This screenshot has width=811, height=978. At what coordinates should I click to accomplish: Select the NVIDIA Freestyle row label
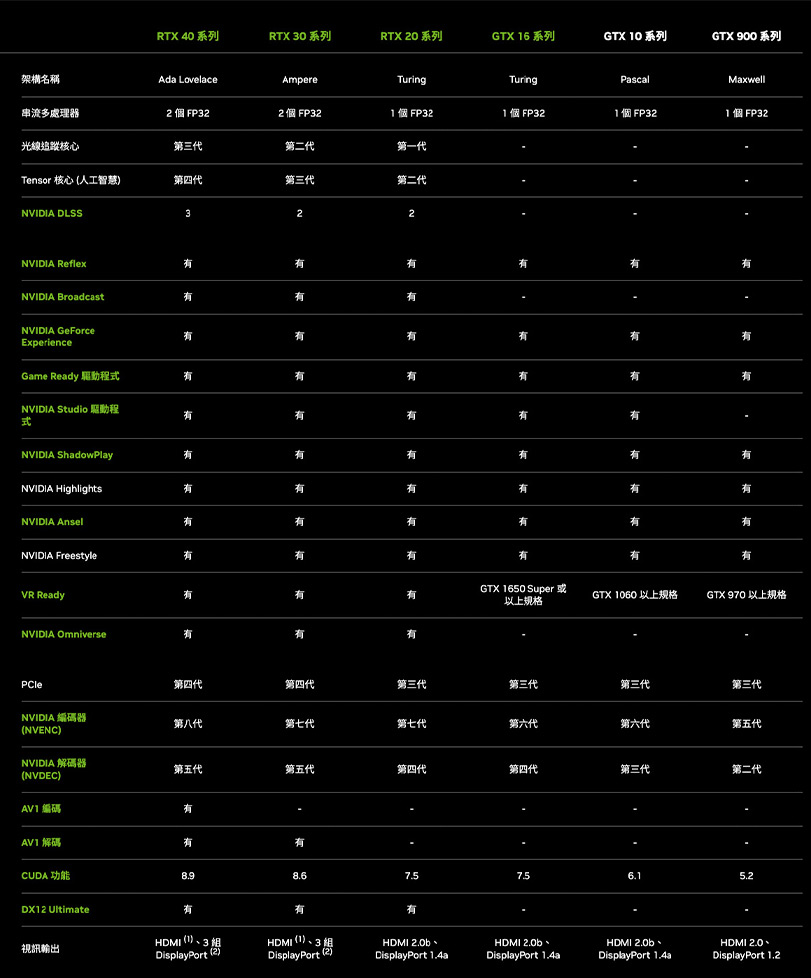click(59, 555)
